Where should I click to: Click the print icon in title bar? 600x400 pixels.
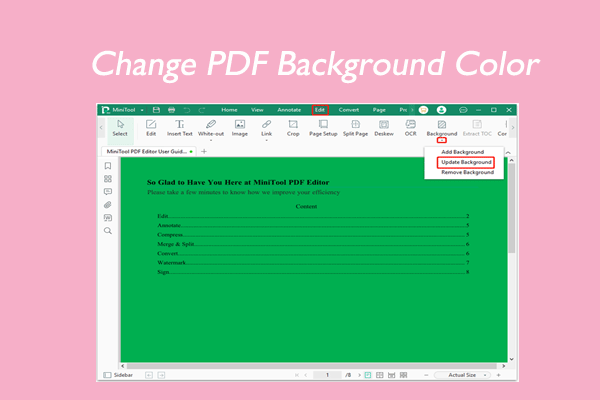click(171, 110)
